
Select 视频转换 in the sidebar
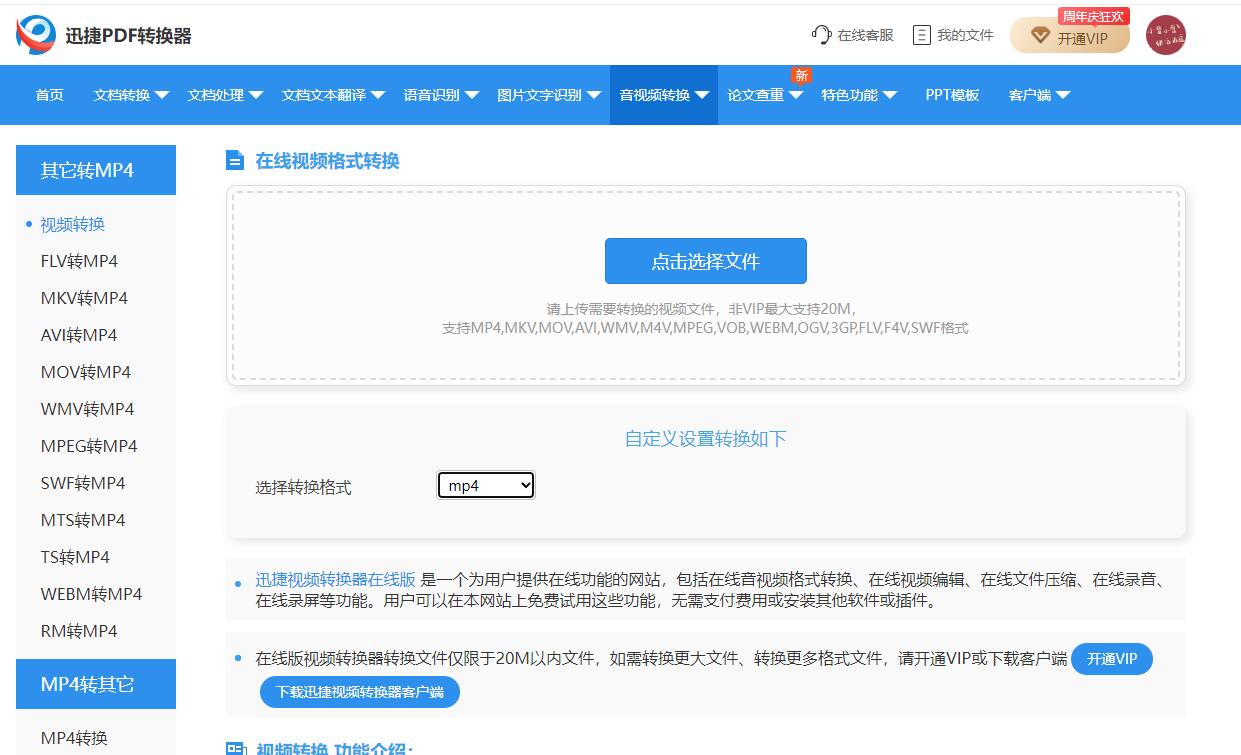coord(72,224)
